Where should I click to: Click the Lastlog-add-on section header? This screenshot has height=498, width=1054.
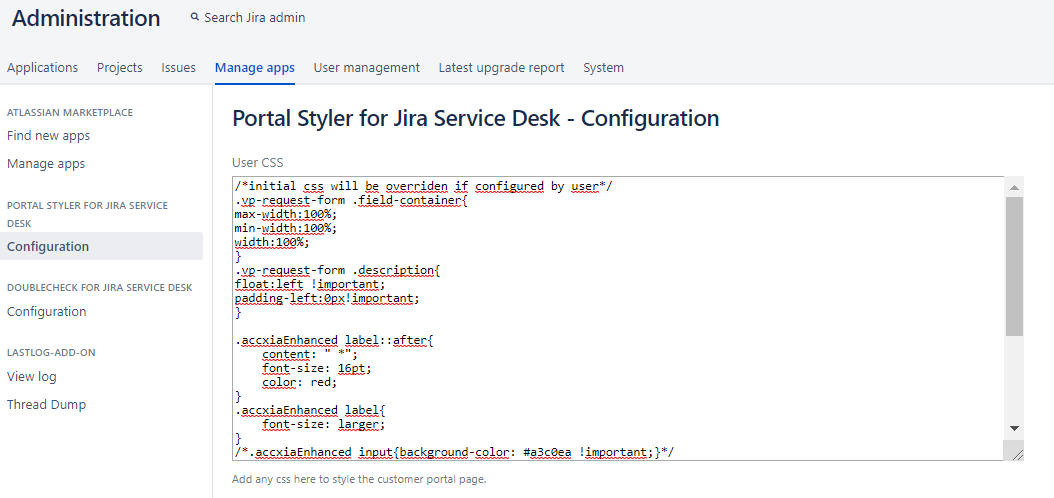click(x=51, y=352)
